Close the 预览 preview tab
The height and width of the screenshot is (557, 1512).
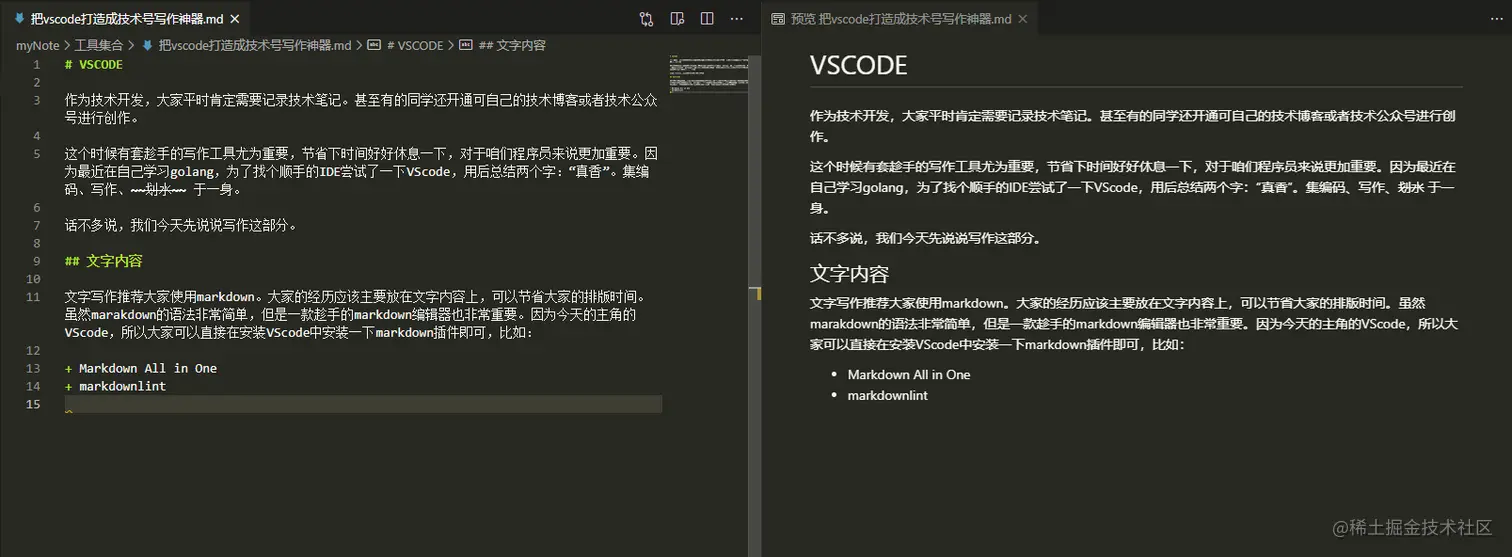[1023, 18]
